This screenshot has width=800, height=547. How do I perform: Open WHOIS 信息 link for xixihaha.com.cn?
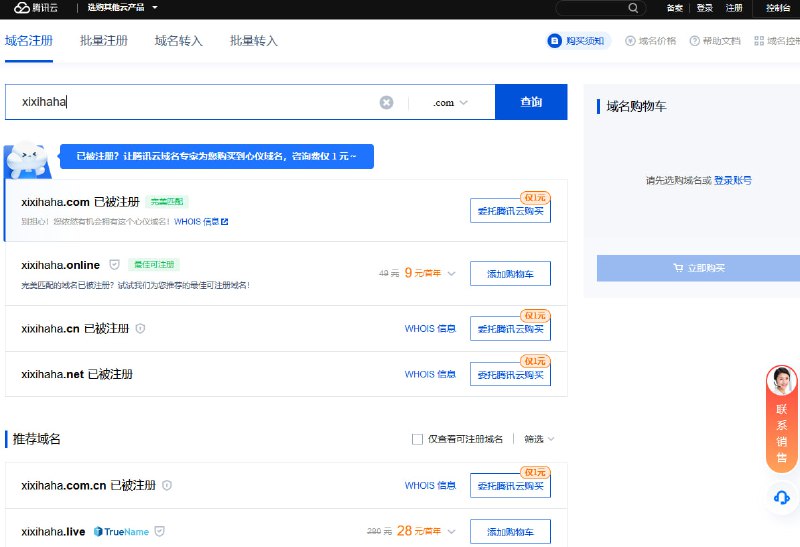tap(430, 485)
